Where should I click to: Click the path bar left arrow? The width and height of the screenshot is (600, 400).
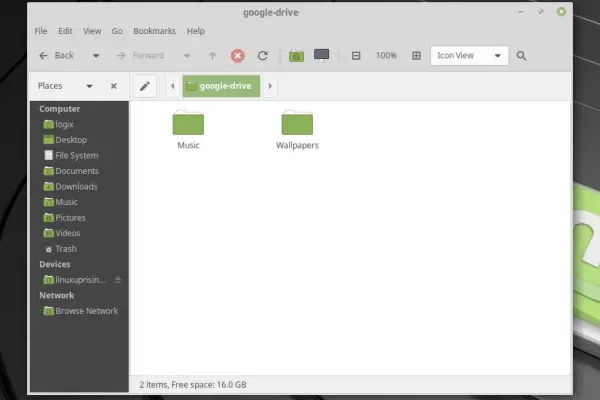(x=173, y=86)
